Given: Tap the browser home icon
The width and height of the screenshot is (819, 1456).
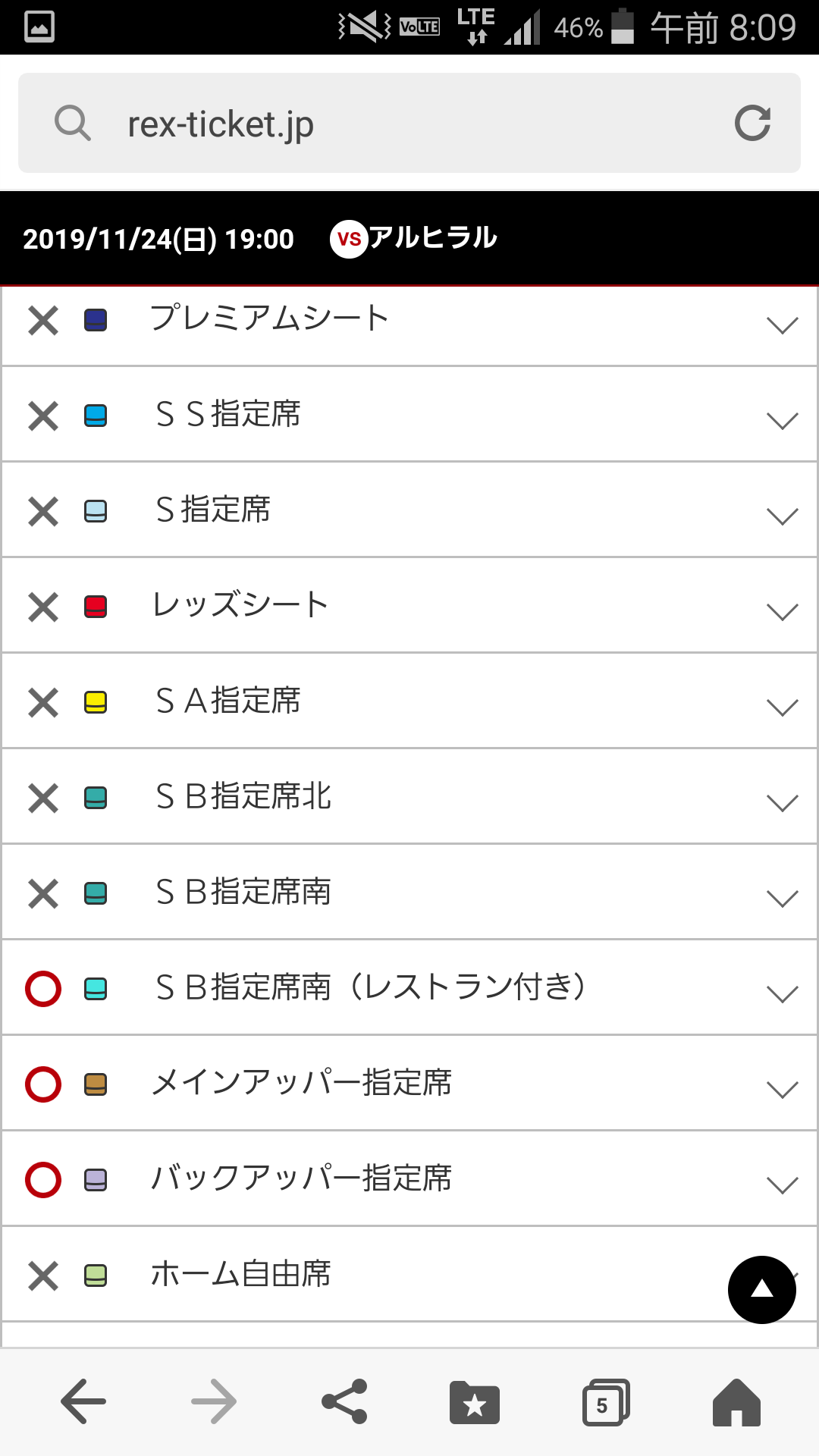Looking at the screenshot, I should click(x=736, y=1403).
